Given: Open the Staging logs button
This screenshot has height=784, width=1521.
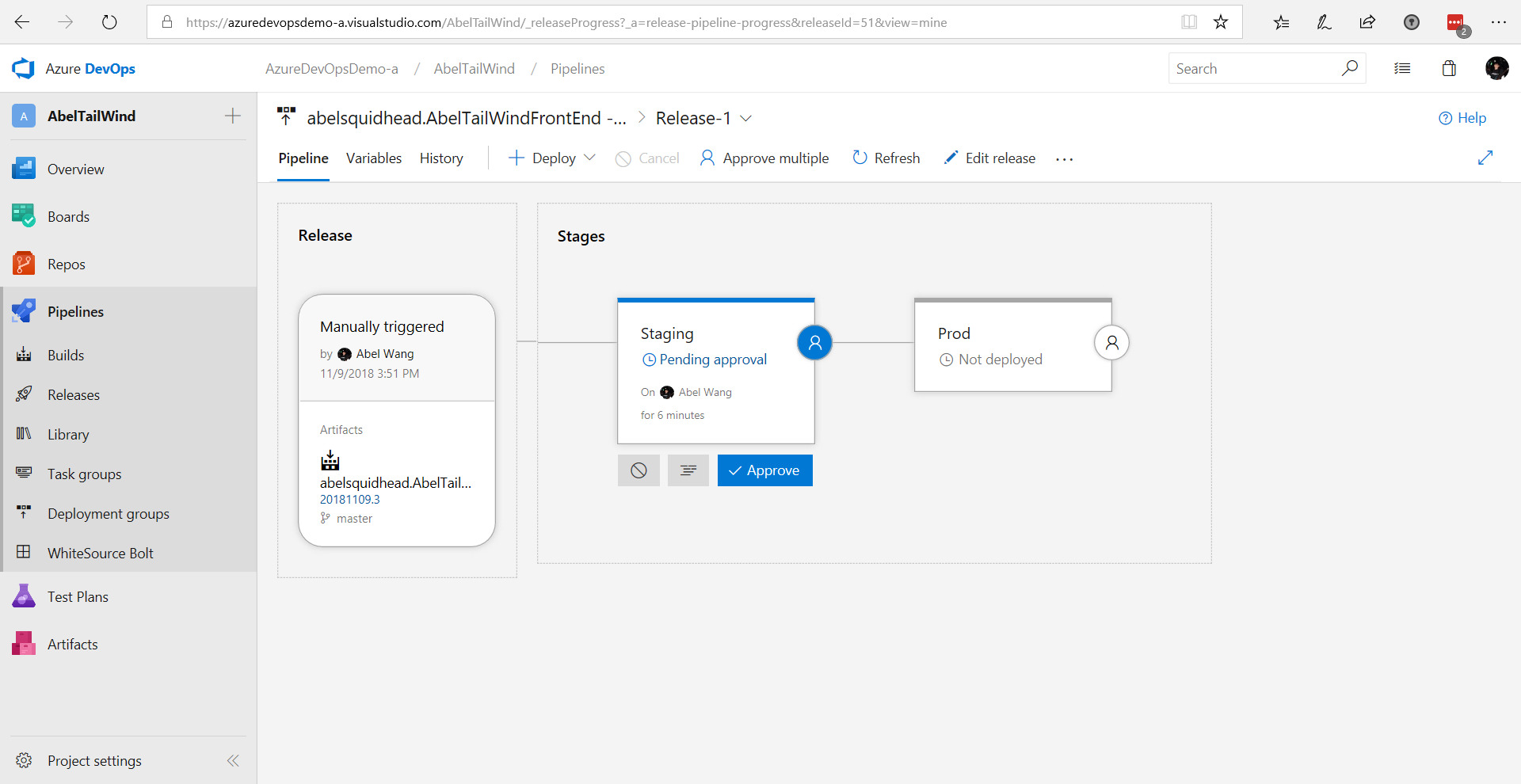Looking at the screenshot, I should 688,470.
